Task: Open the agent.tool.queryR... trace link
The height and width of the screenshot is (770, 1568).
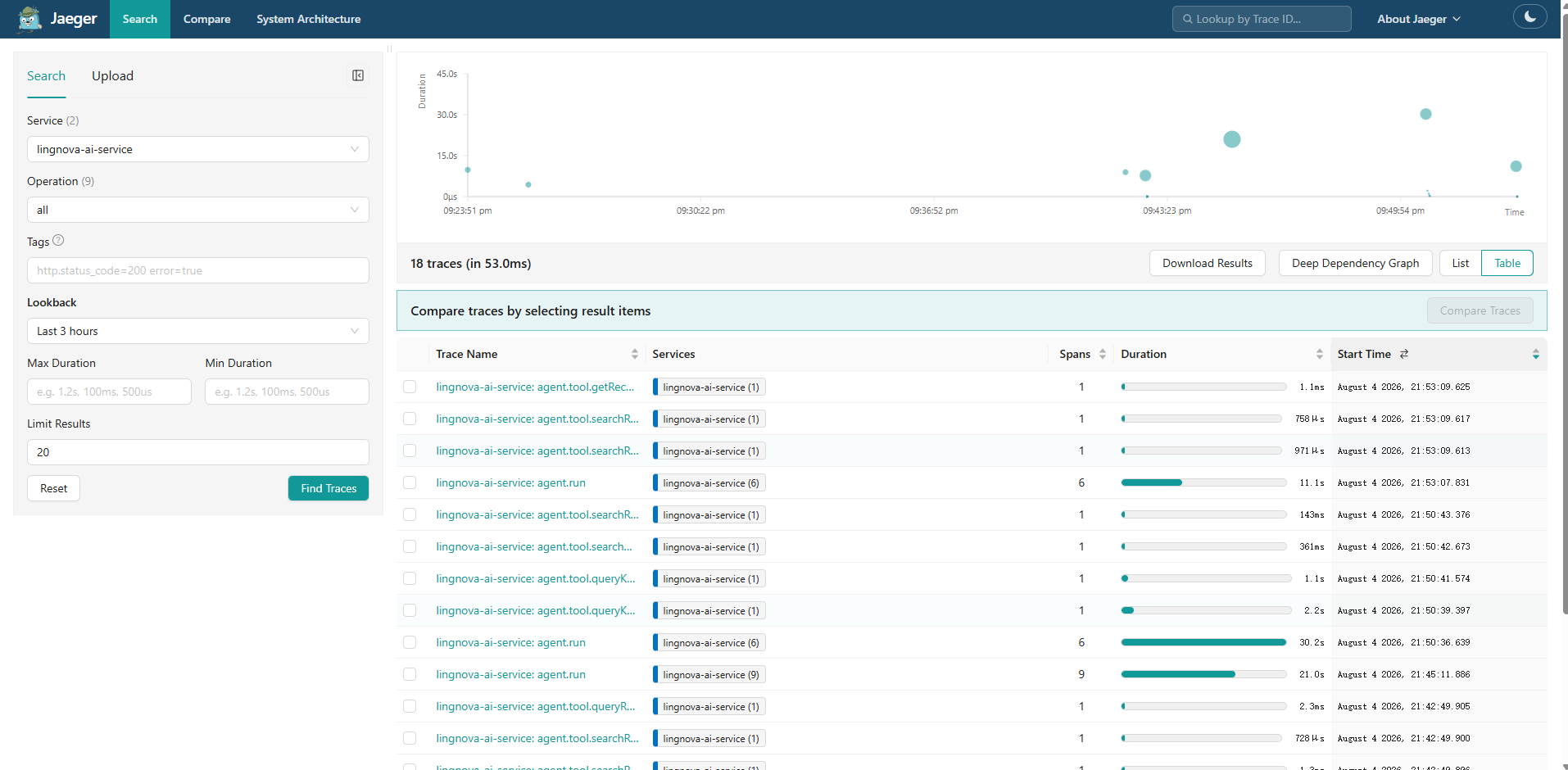Action: click(535, 706)
